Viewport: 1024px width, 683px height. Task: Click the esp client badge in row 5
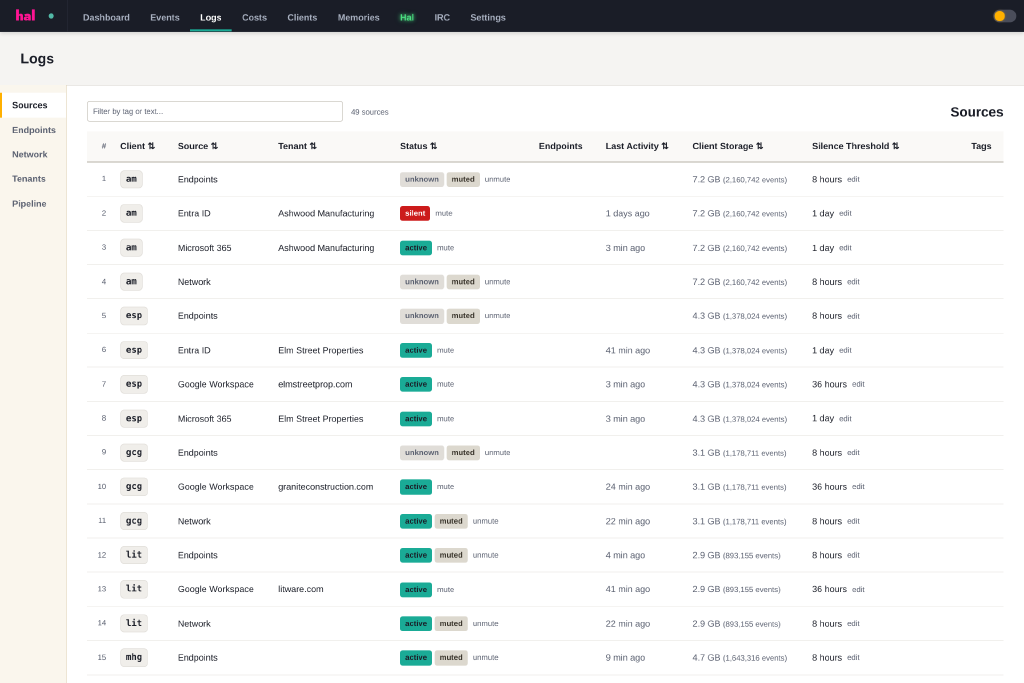click(134, 315)
